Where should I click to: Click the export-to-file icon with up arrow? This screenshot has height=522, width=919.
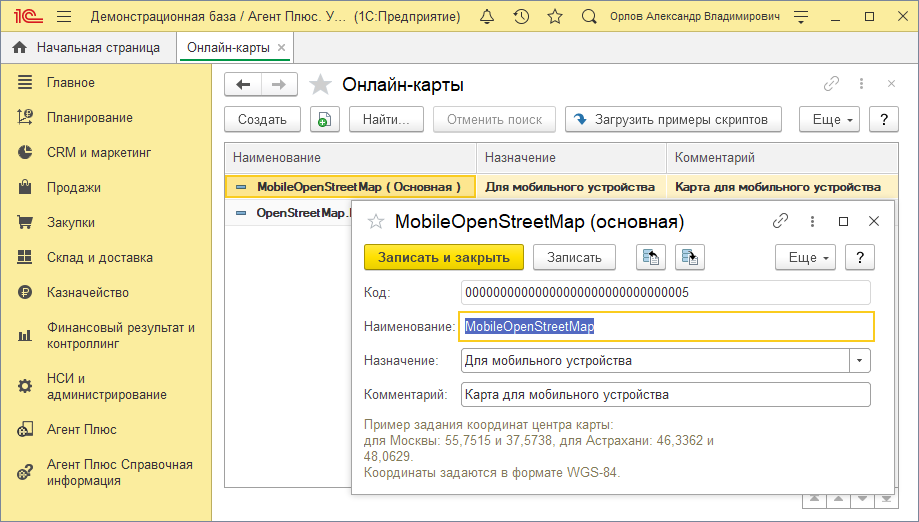coord(651,257)
